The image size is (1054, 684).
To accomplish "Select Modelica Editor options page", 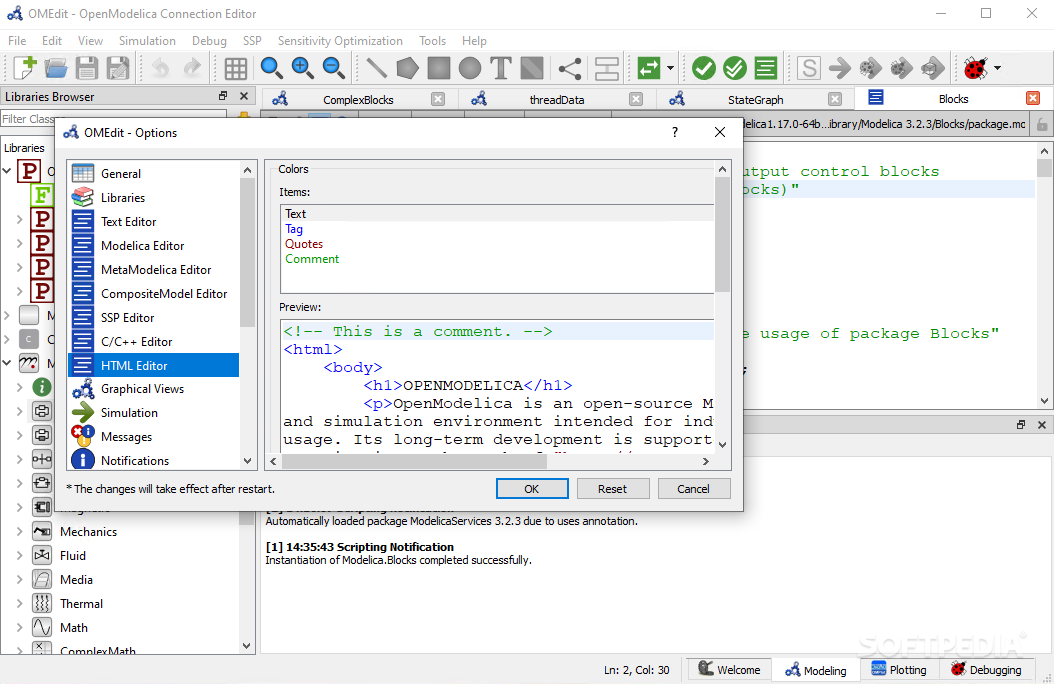I will click(x=154, y=246).
